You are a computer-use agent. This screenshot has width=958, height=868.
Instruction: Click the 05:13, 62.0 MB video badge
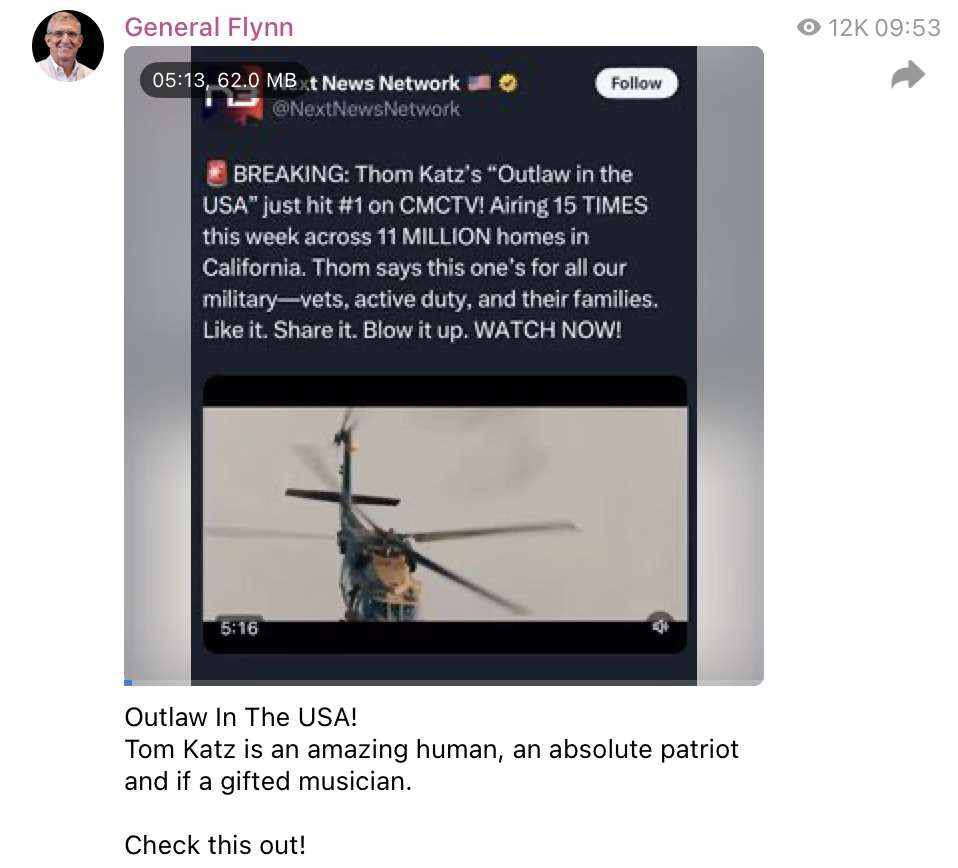point(224,80)
